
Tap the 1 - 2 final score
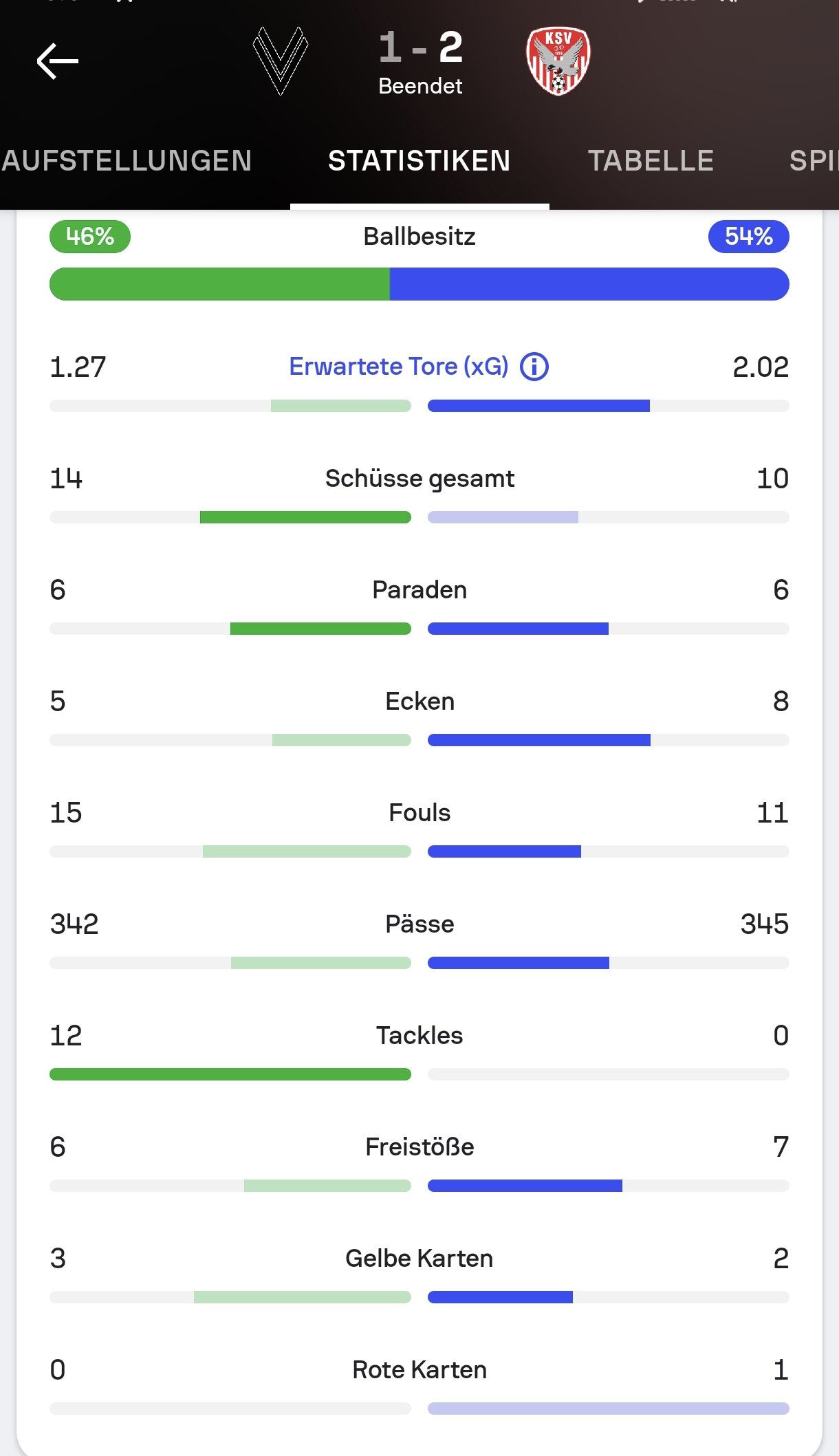coord(421,47)
